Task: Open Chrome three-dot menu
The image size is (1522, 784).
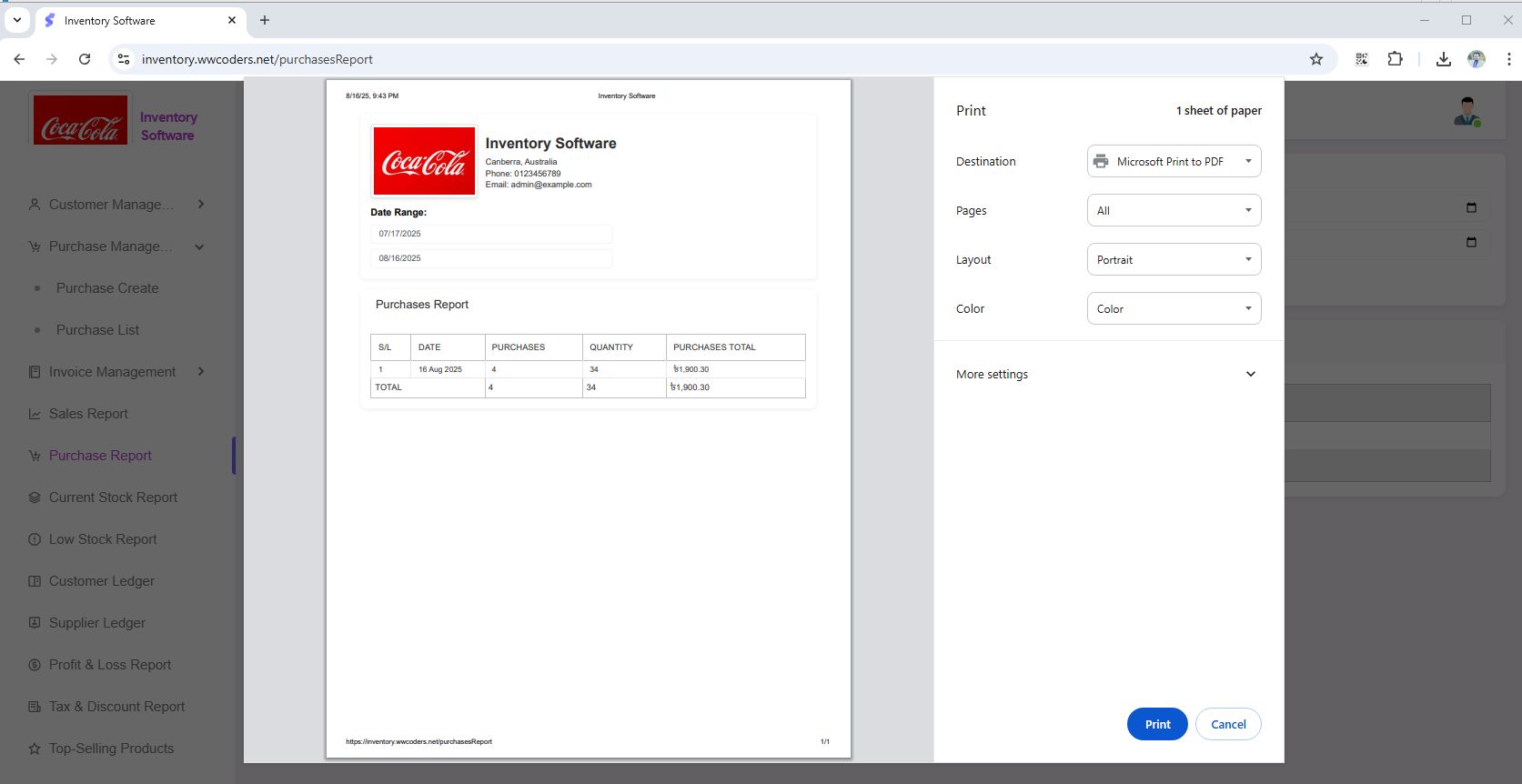Action: tap(1508, 59)
